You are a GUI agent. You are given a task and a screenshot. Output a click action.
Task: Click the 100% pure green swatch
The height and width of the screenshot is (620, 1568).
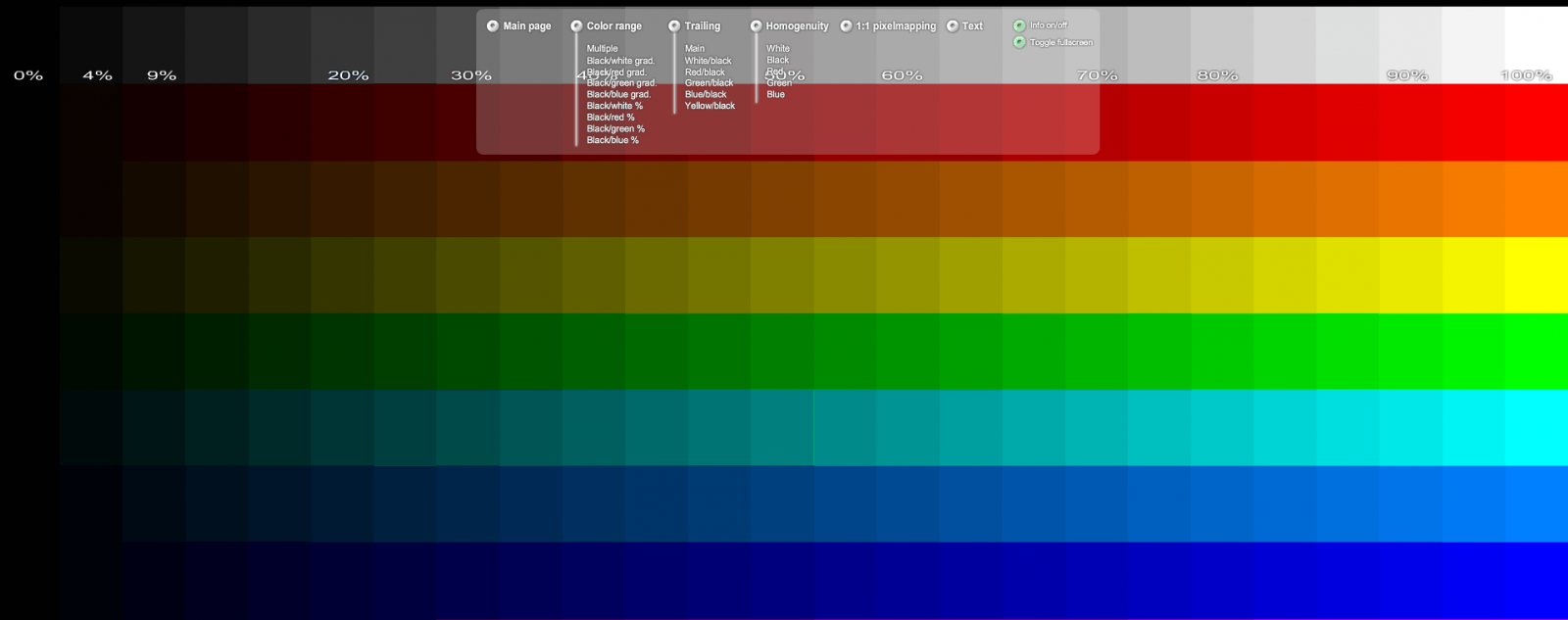click(x=1536, y=351)
